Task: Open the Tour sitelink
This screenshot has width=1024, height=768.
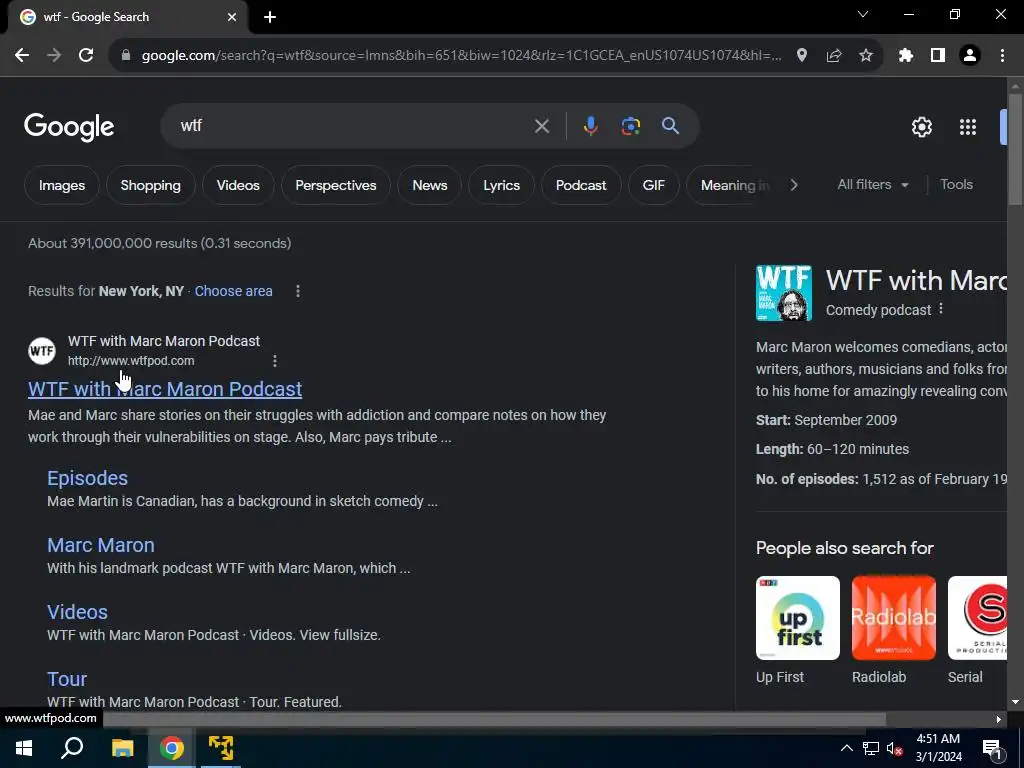Action: pos(67,679)
